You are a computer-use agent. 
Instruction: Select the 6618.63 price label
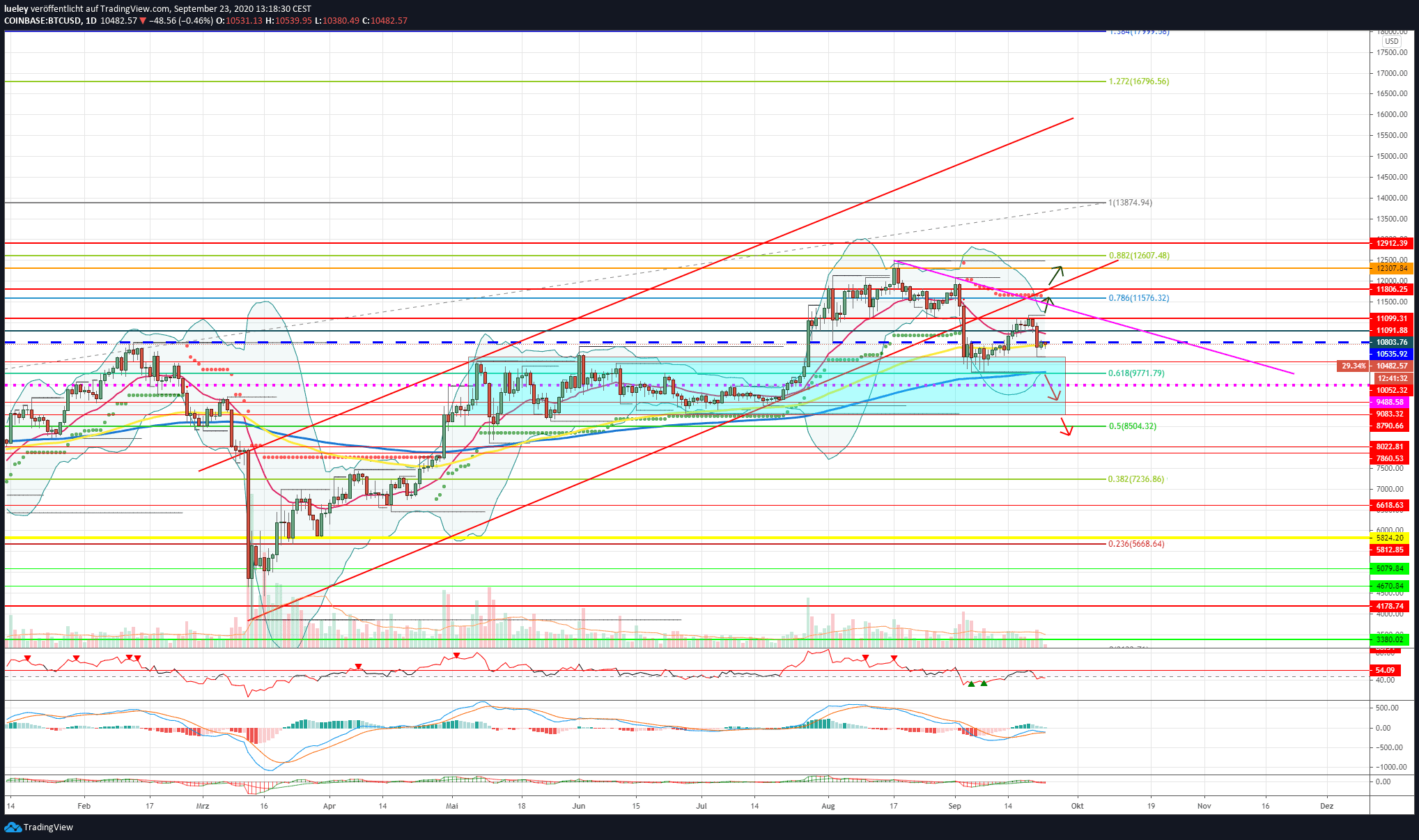click(x=1390, y=505)
